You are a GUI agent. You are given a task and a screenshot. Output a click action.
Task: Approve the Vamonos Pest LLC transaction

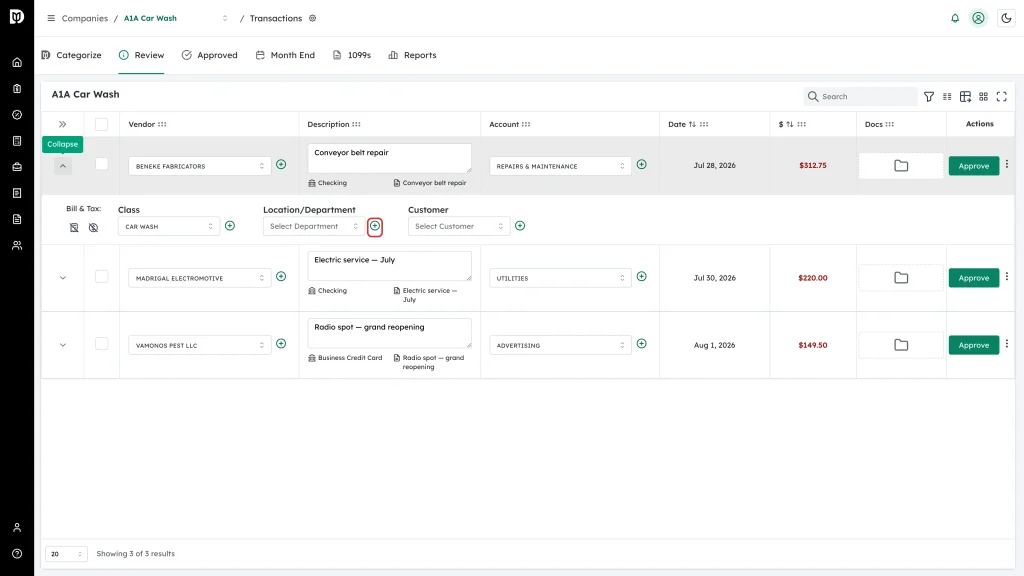click(x=974, y=345)
